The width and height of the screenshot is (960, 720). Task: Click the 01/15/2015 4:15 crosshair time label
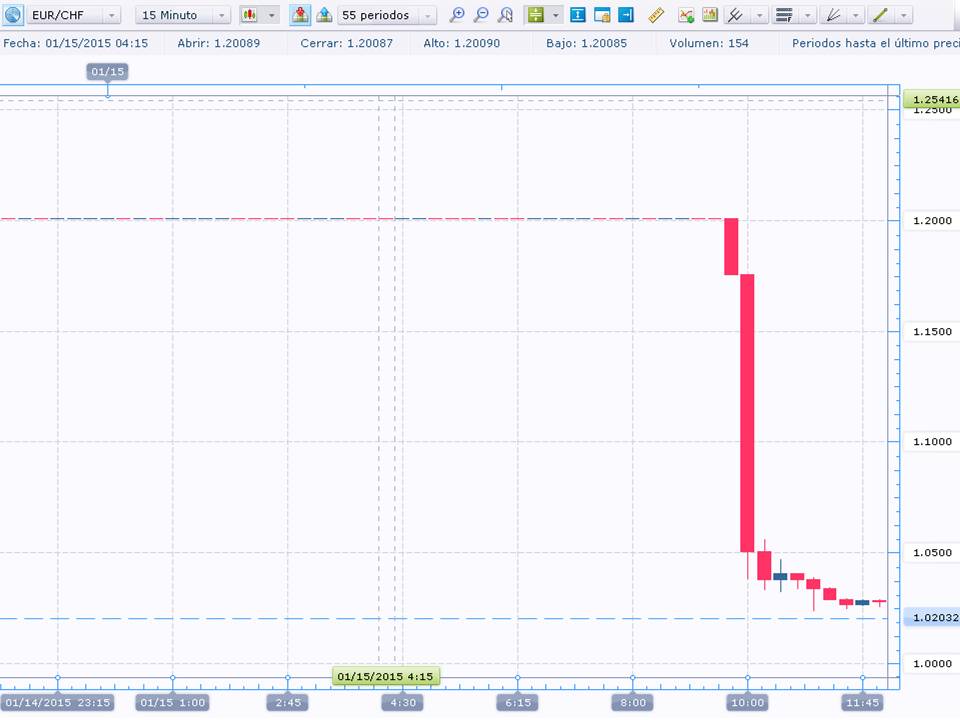(x=385, y=677)
